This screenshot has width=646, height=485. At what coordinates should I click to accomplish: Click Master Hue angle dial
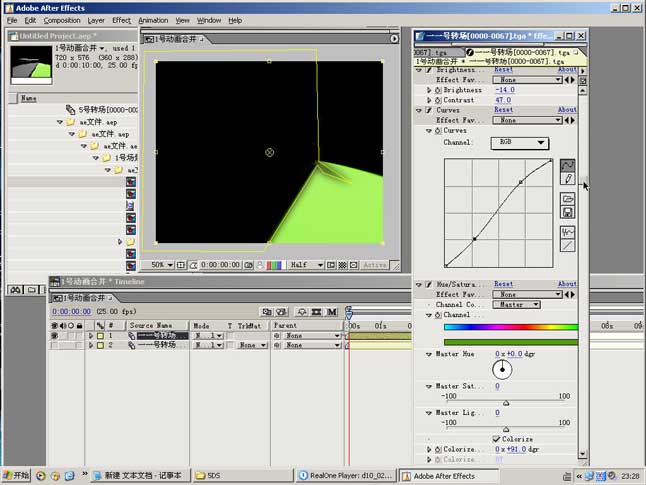(502, 369)
